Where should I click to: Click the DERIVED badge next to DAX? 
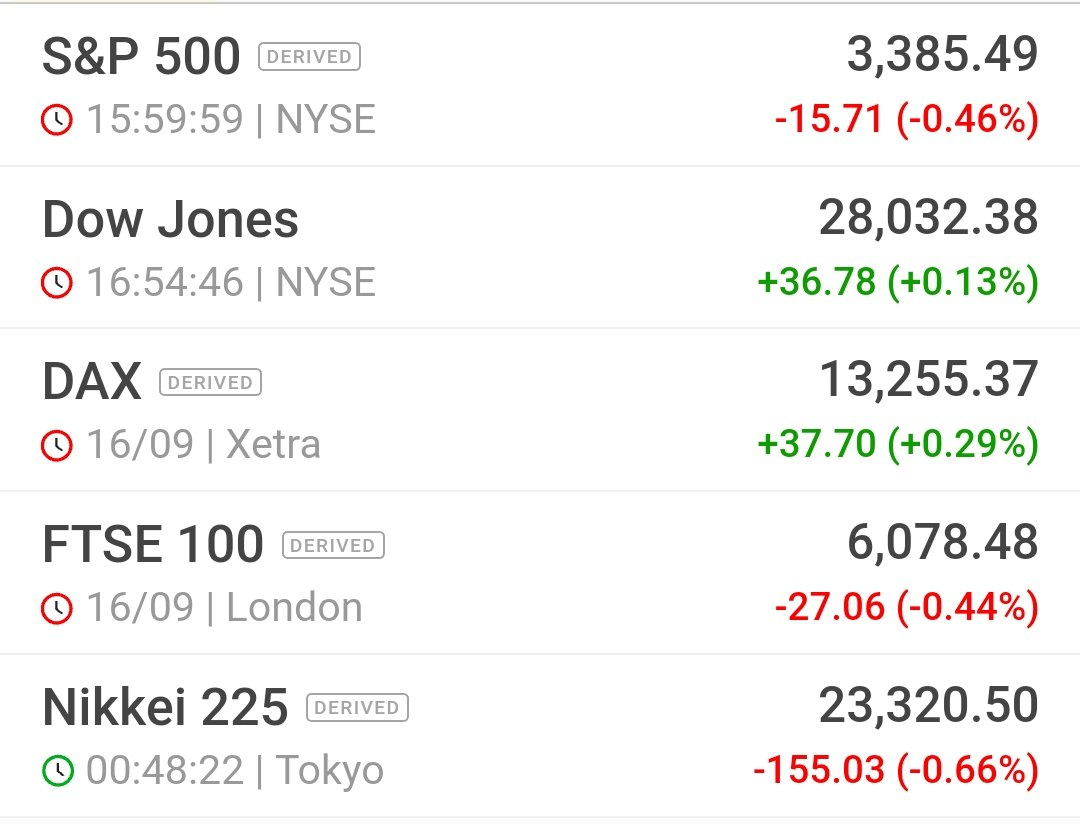(x=210, y=382)
